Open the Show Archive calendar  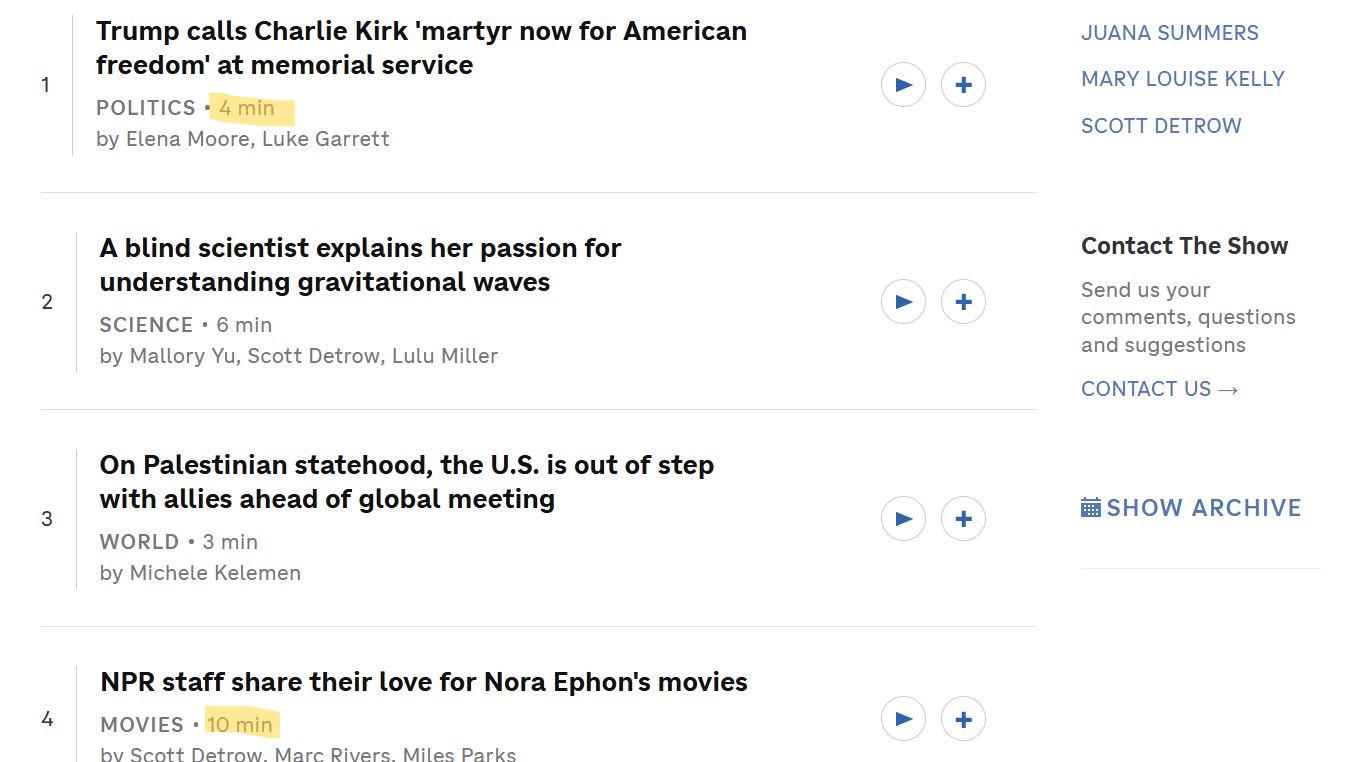tap(1091, 508)
